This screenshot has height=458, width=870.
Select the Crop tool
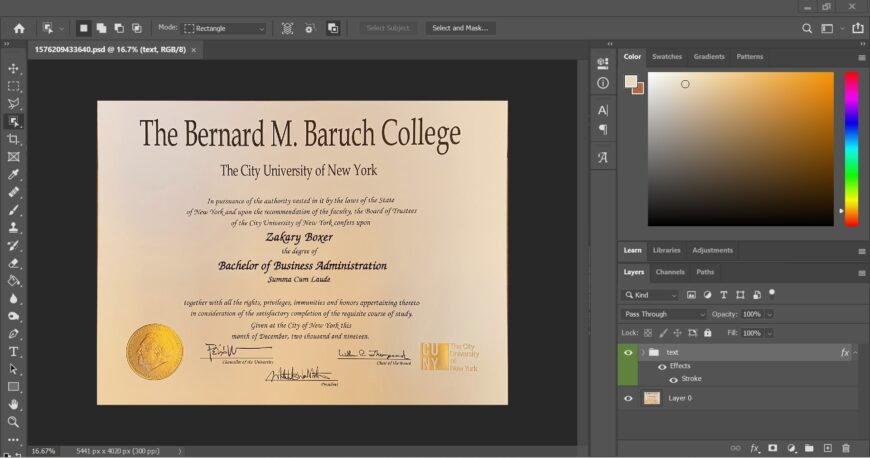[x=13, y=139]
